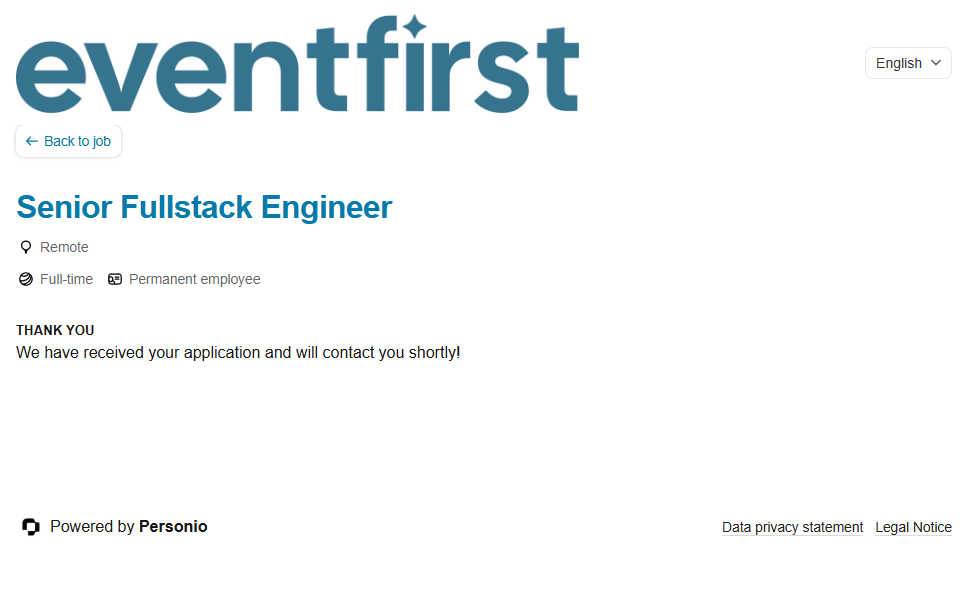
Task: Click the THANK YOU heading
Action: click(55, 330)
